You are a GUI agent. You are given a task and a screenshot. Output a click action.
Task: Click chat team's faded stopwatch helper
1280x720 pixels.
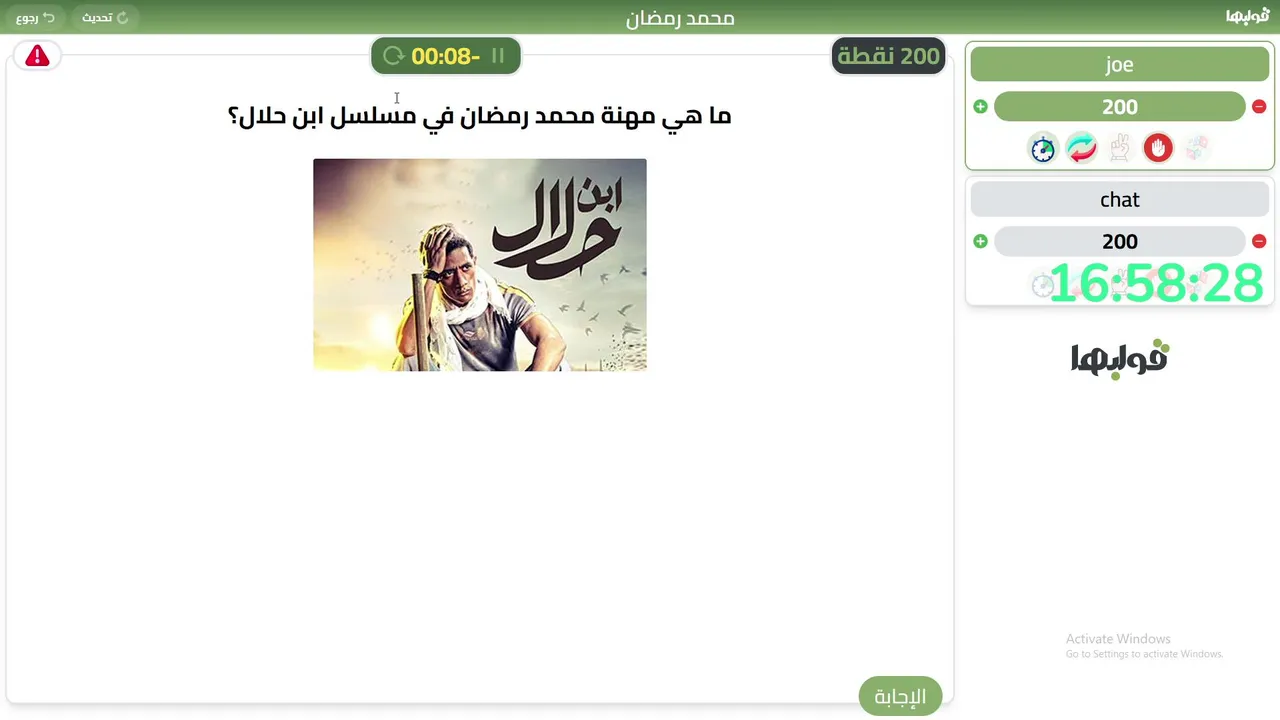tap(1043, 285)
